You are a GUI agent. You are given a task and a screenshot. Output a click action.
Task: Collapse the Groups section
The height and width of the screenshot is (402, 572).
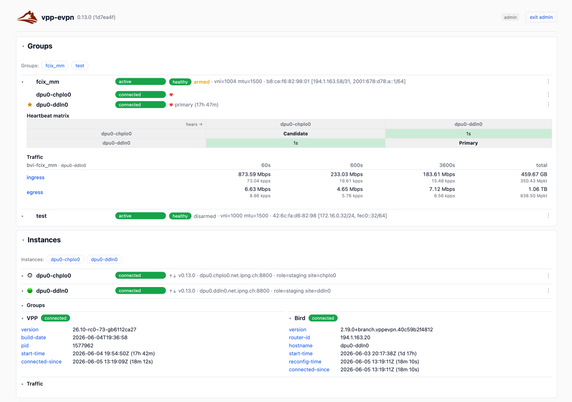click(x=23, y=46)
